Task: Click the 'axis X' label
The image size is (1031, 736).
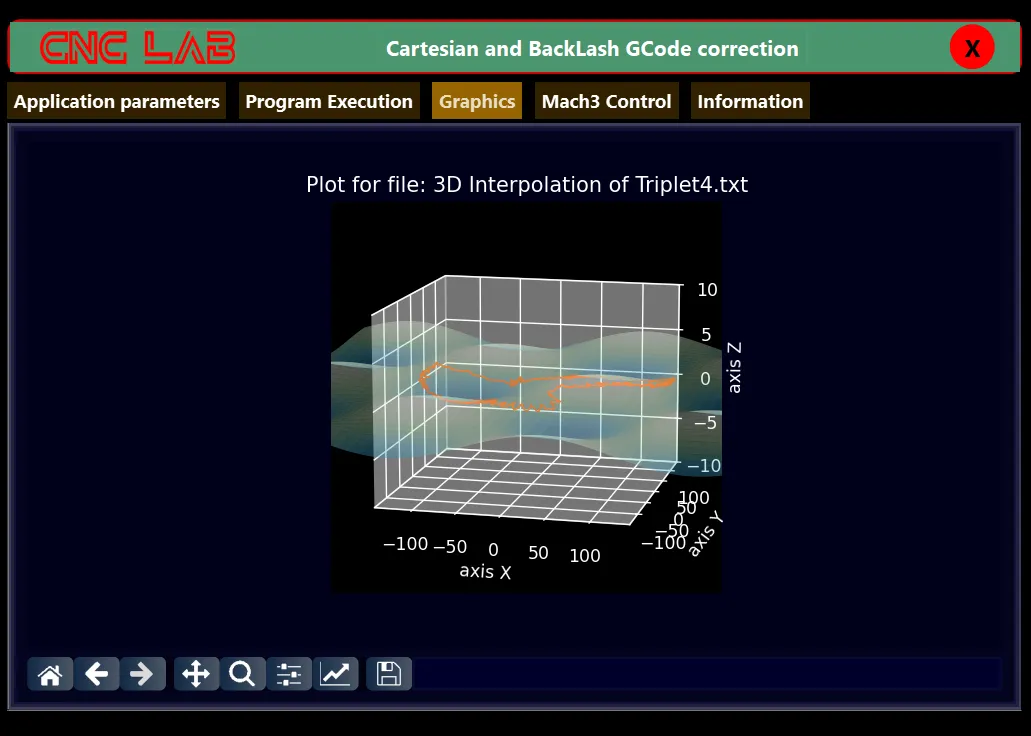Action: click(485, 571)
